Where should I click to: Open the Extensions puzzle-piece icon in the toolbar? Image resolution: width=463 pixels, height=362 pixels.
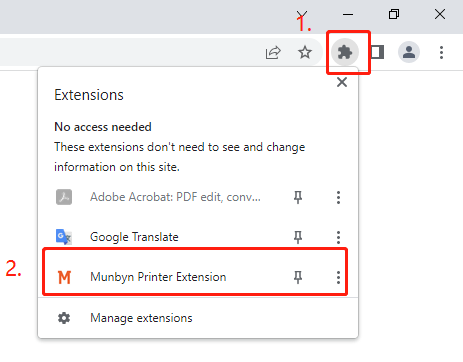(345, 52)
